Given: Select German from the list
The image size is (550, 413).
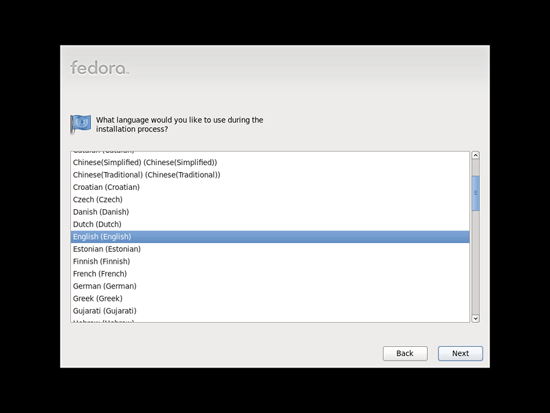Looking at the screenshot, I should [x=270, y=286].
